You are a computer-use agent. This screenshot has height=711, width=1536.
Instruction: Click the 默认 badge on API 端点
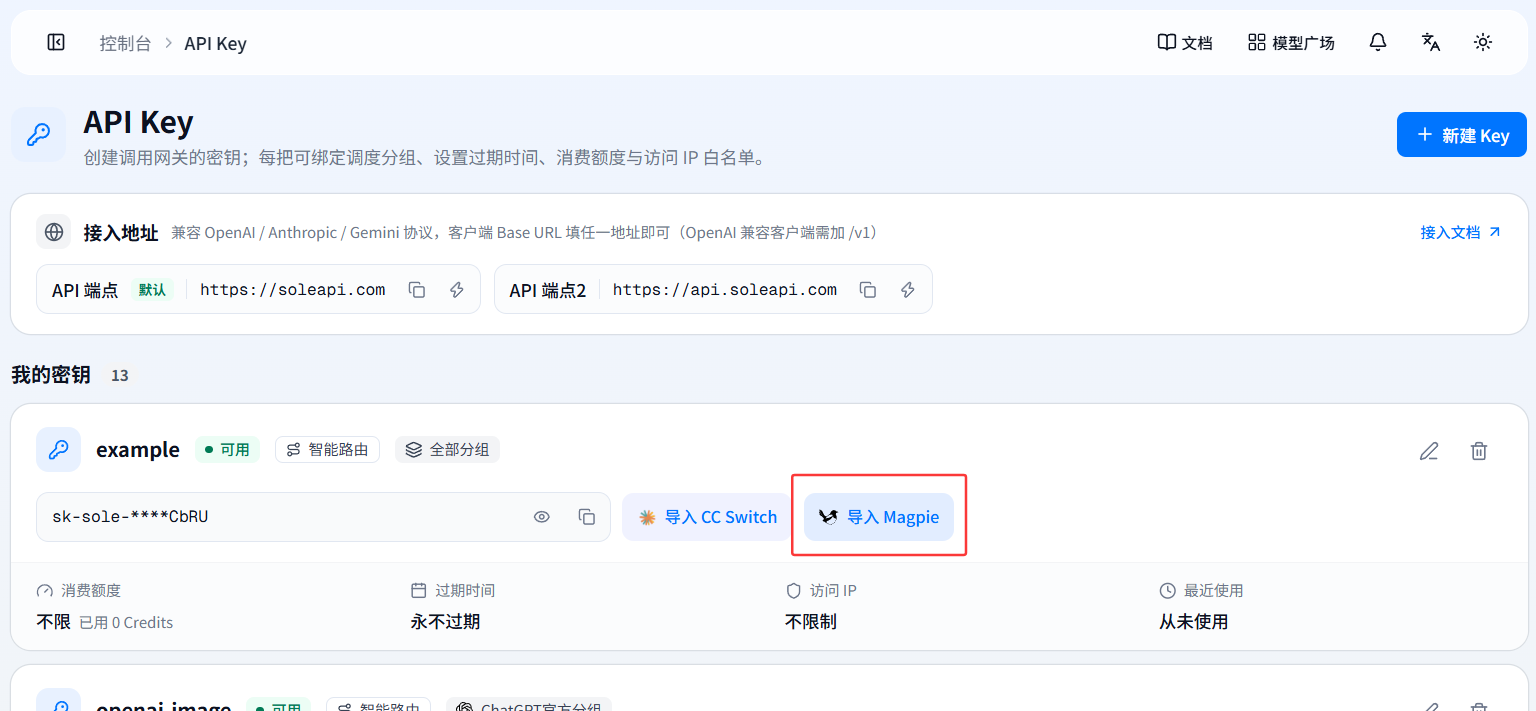(x=152, y=290)
